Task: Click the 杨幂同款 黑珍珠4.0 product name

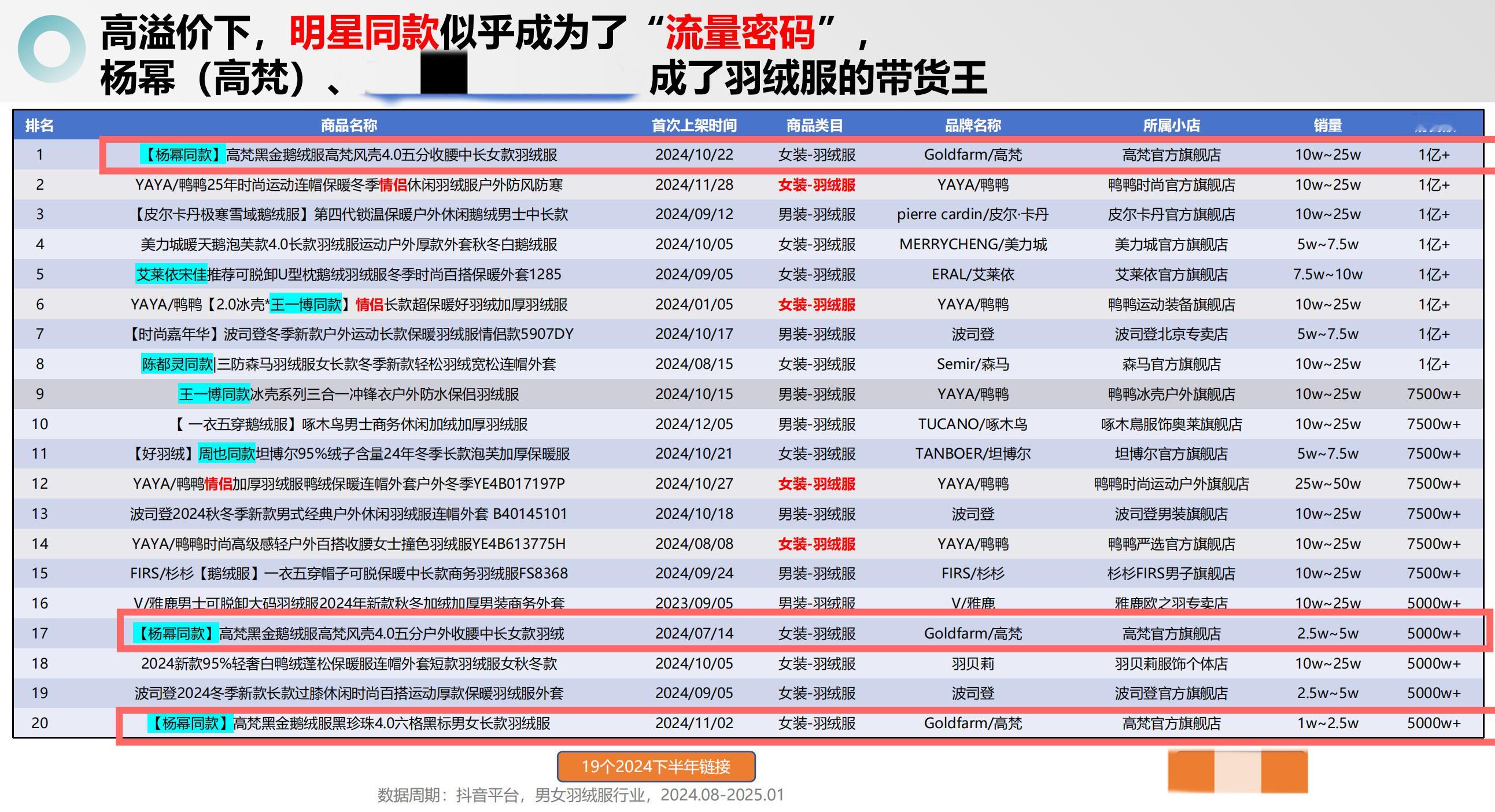Action: tap(349, 723)
